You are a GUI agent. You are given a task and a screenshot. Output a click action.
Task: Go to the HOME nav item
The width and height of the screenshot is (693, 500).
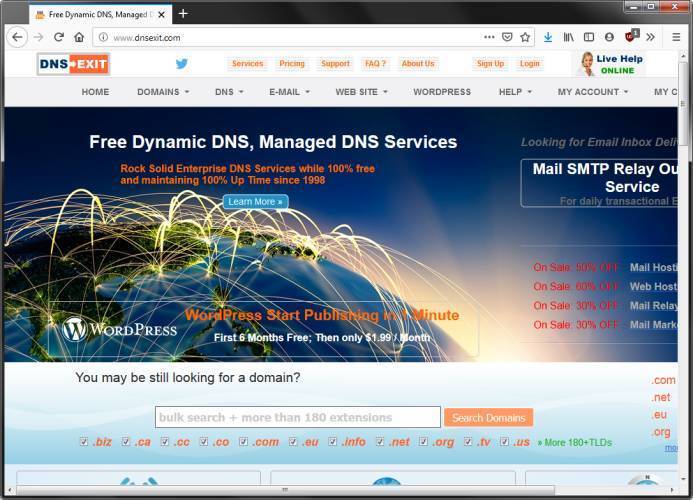[95, 92]
